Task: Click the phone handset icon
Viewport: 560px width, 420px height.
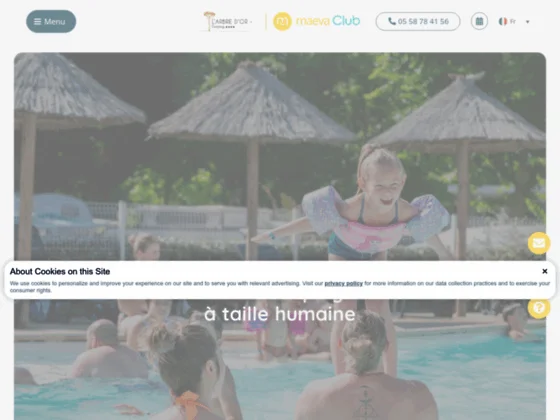Action: (x=392, y=21)
